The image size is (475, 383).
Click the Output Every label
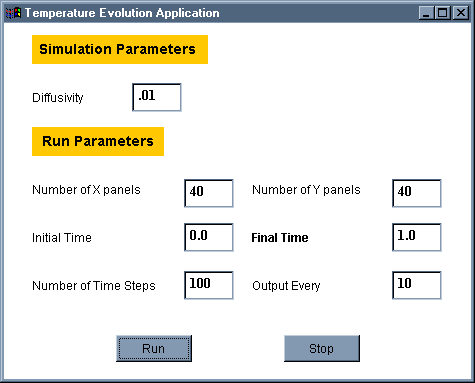click(286, 286)
